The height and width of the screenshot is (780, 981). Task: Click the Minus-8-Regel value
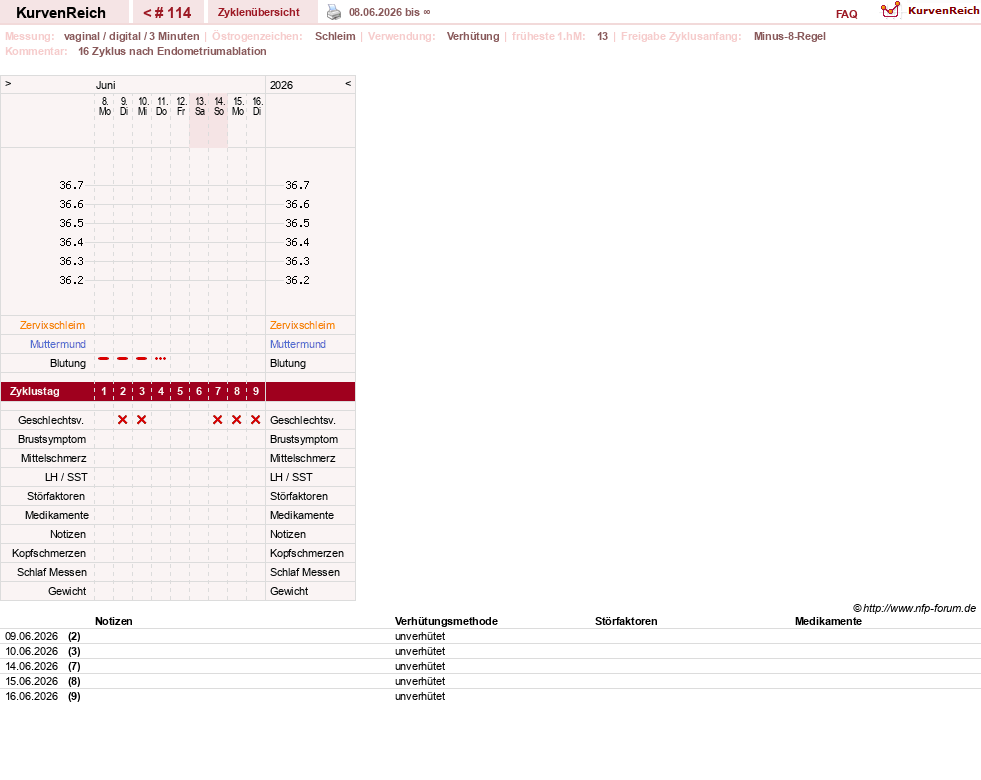pyautogui.click(x=790, y=36)
